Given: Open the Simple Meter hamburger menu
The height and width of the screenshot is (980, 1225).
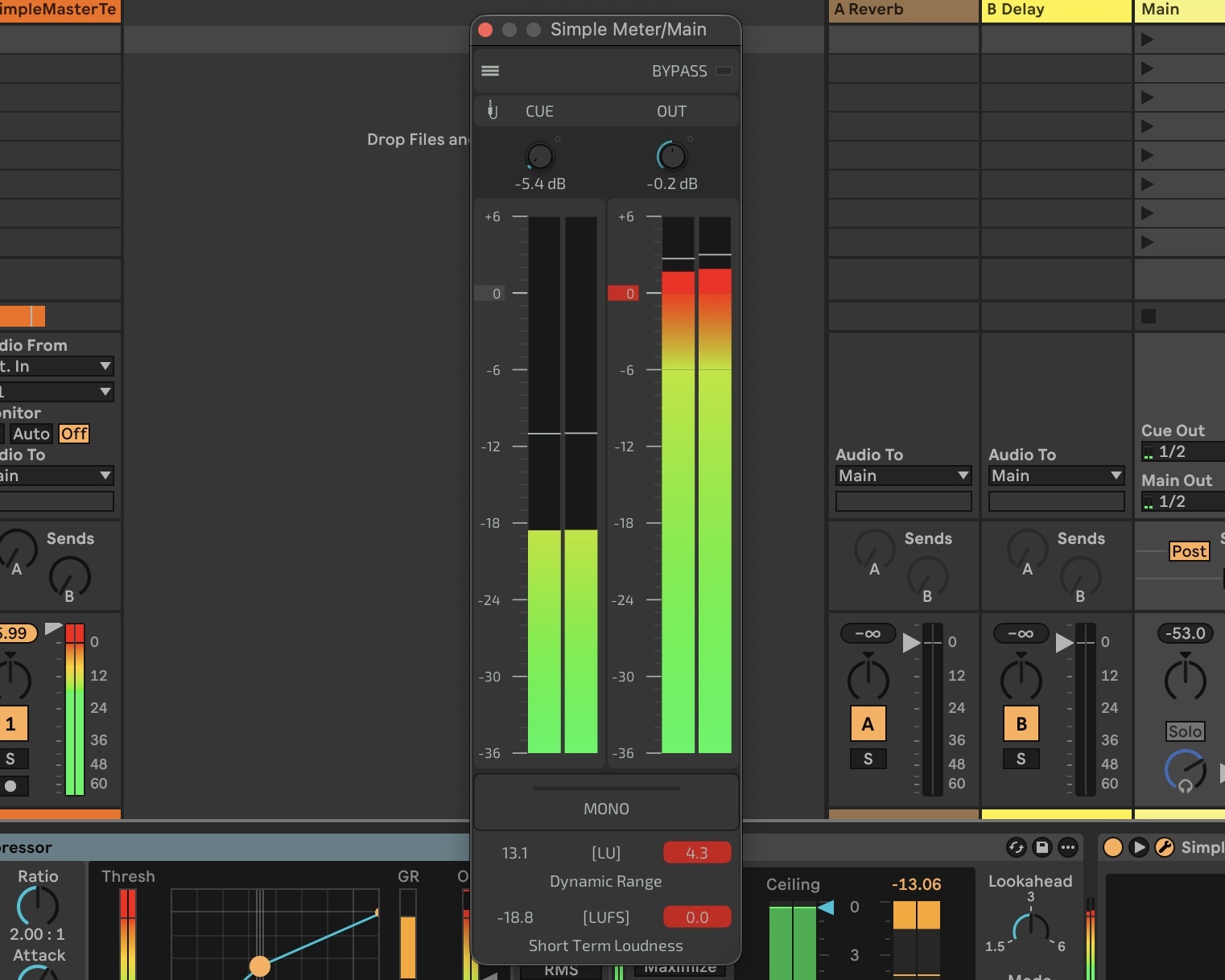Looking at the screenshot, I should (x=490, y=71).
